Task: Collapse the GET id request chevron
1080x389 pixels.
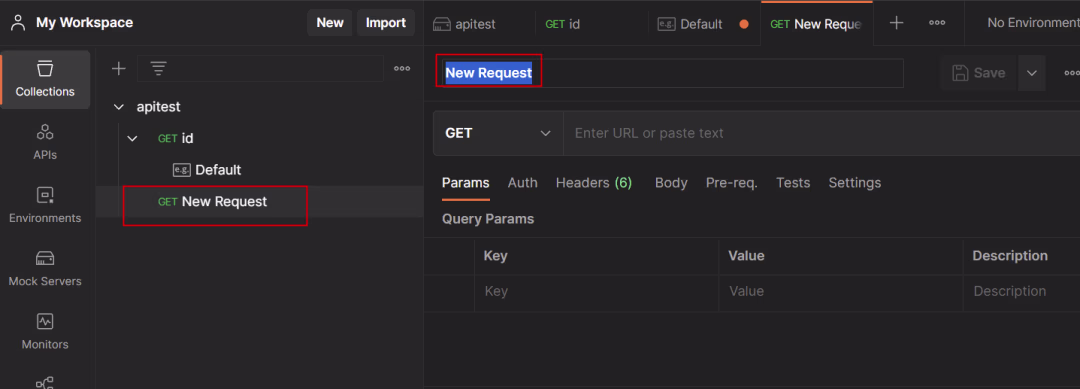Action: (x=132, y=138)
